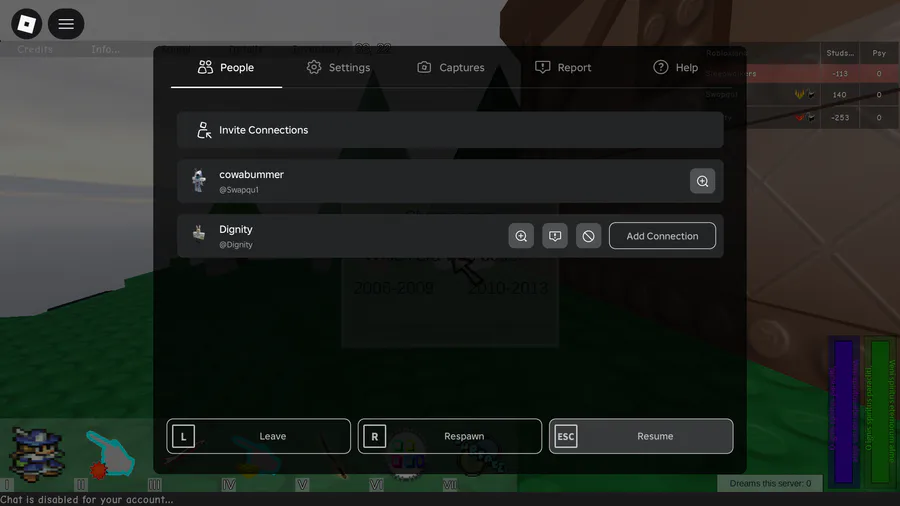The height and width of the screenshot is (506, 900).
Task: Click the -113 studs value in leaderboard
Action: pos(840,73)
